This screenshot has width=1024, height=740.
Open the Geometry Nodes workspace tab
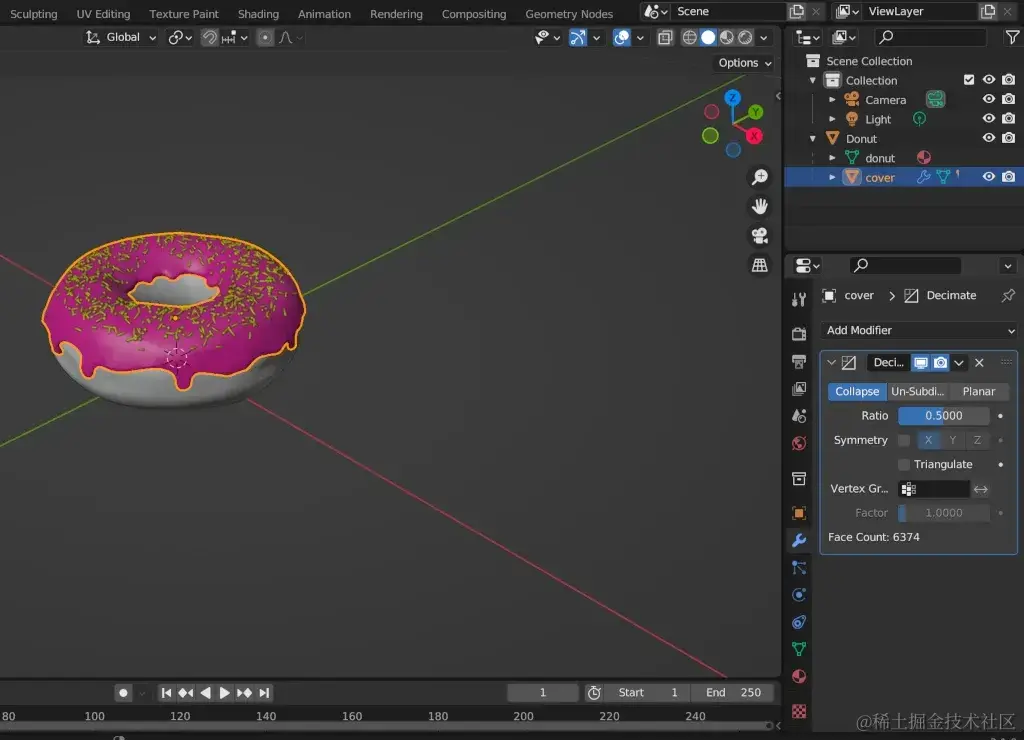coord(568,14)
